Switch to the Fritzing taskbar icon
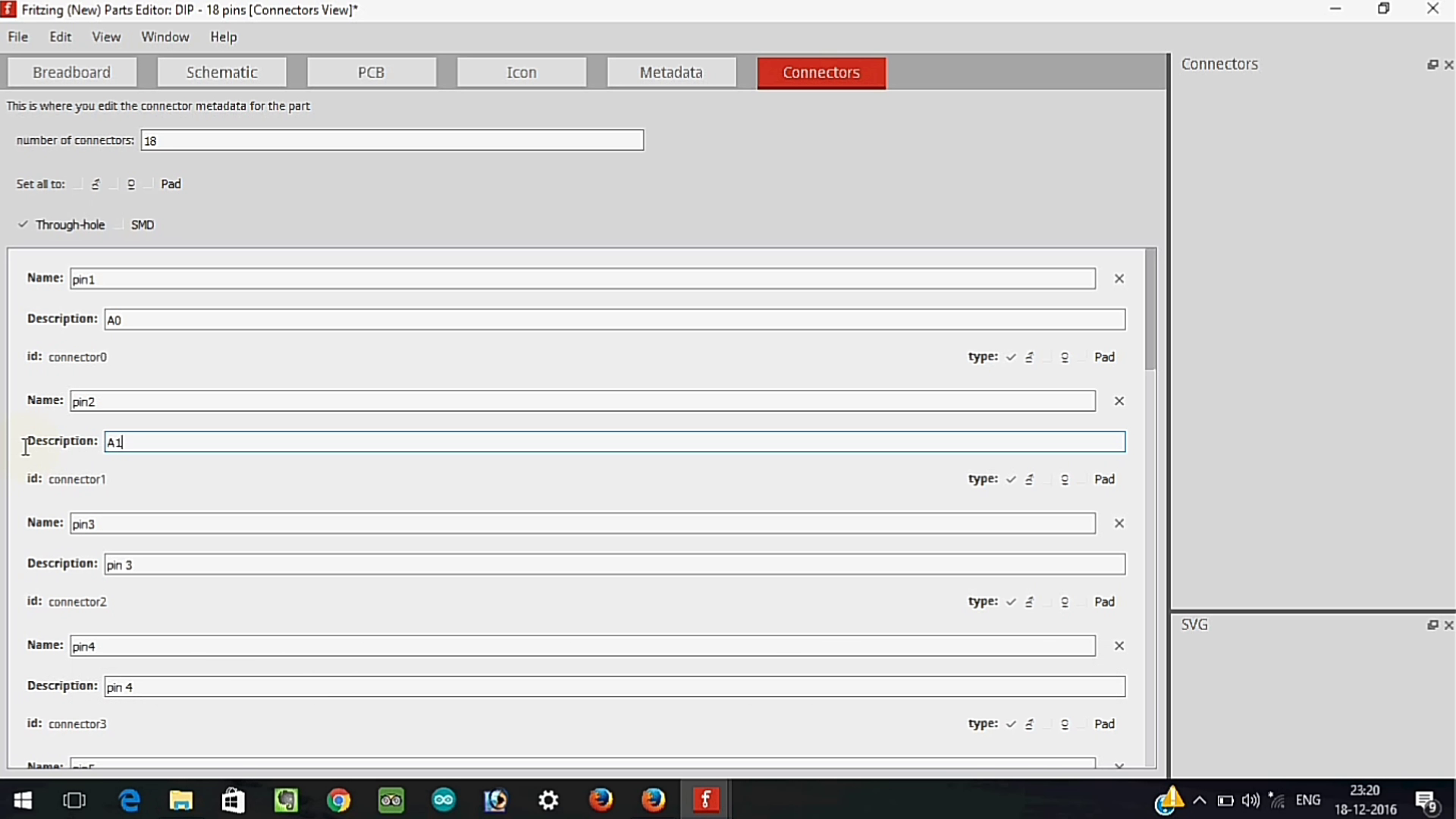1456x819 pixels. 705,800
